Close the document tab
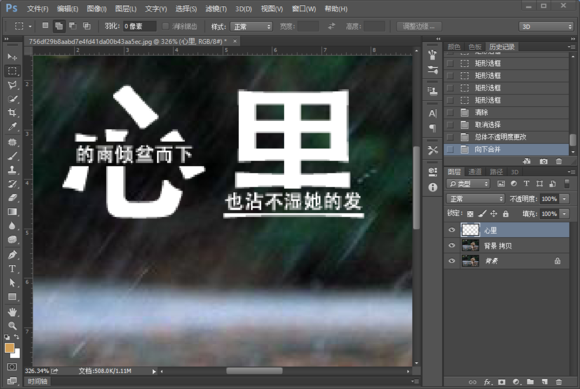This screenshot has height=389, width=580. point(235,41)
